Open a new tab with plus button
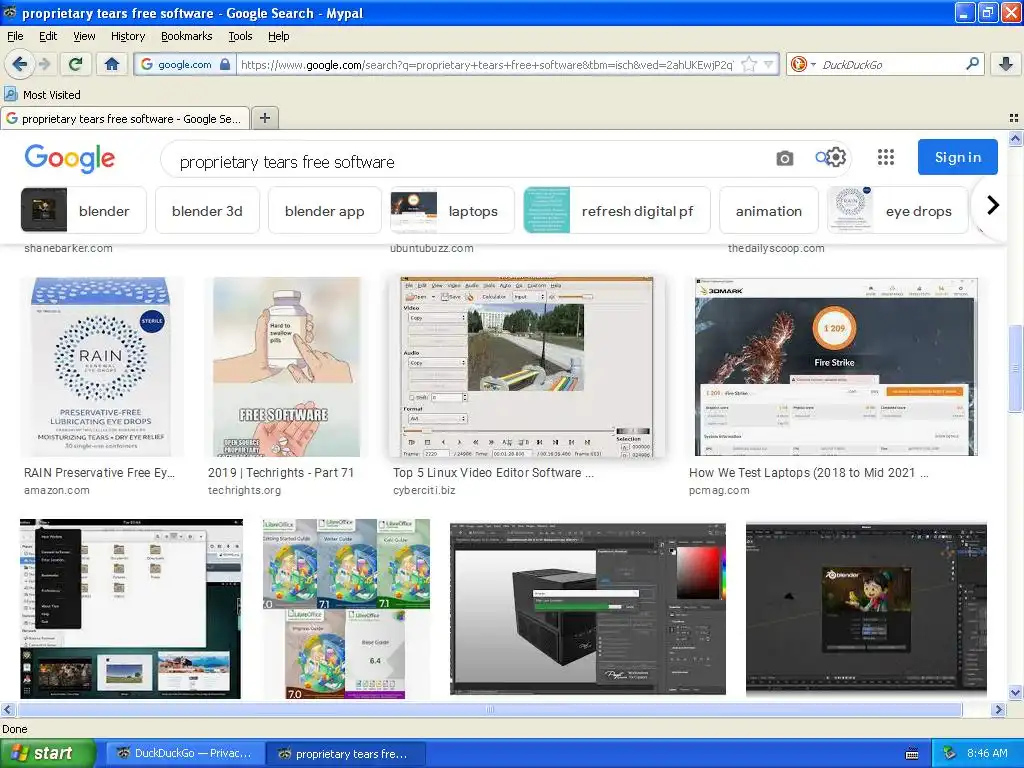1024x768 pixels. pos(264,118)
